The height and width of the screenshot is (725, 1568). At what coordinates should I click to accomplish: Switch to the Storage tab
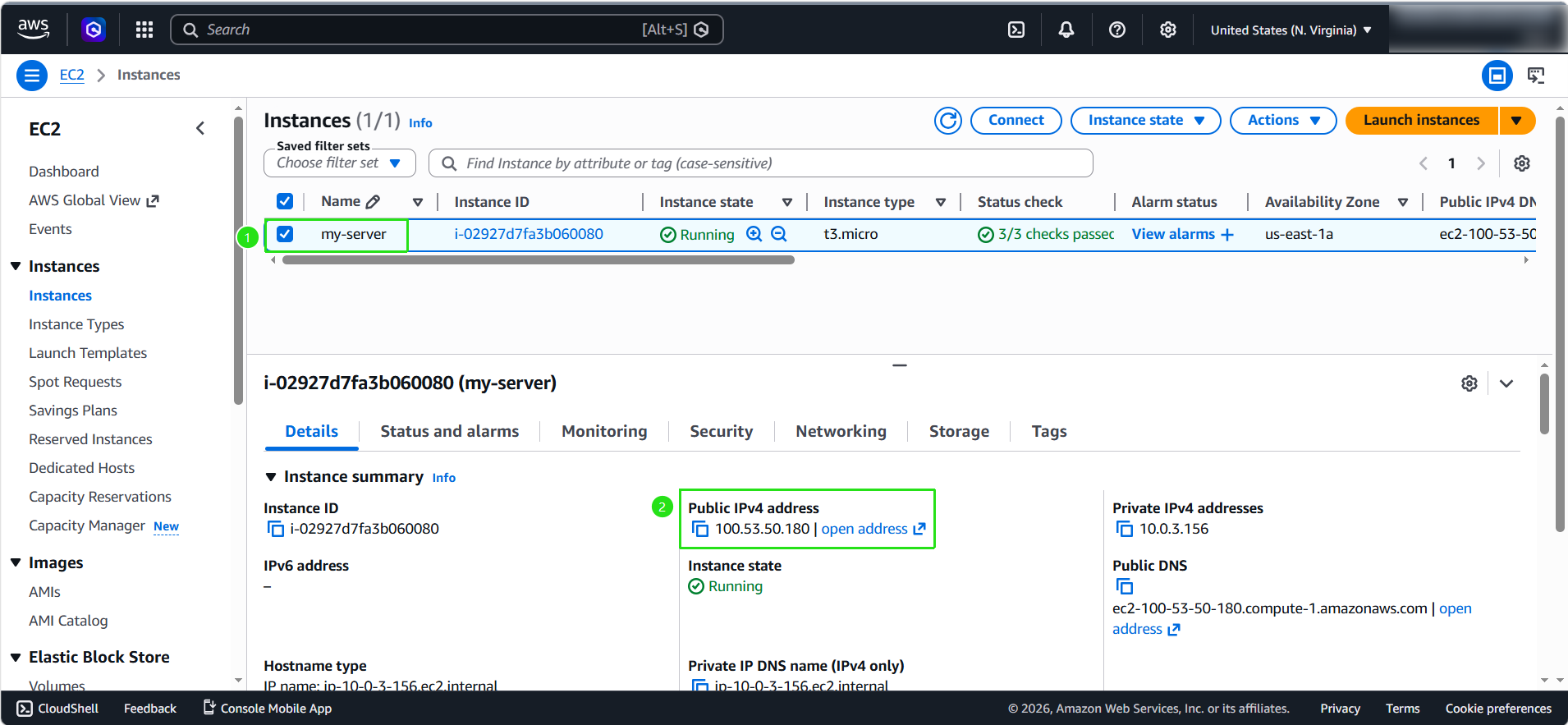point(960,432)
